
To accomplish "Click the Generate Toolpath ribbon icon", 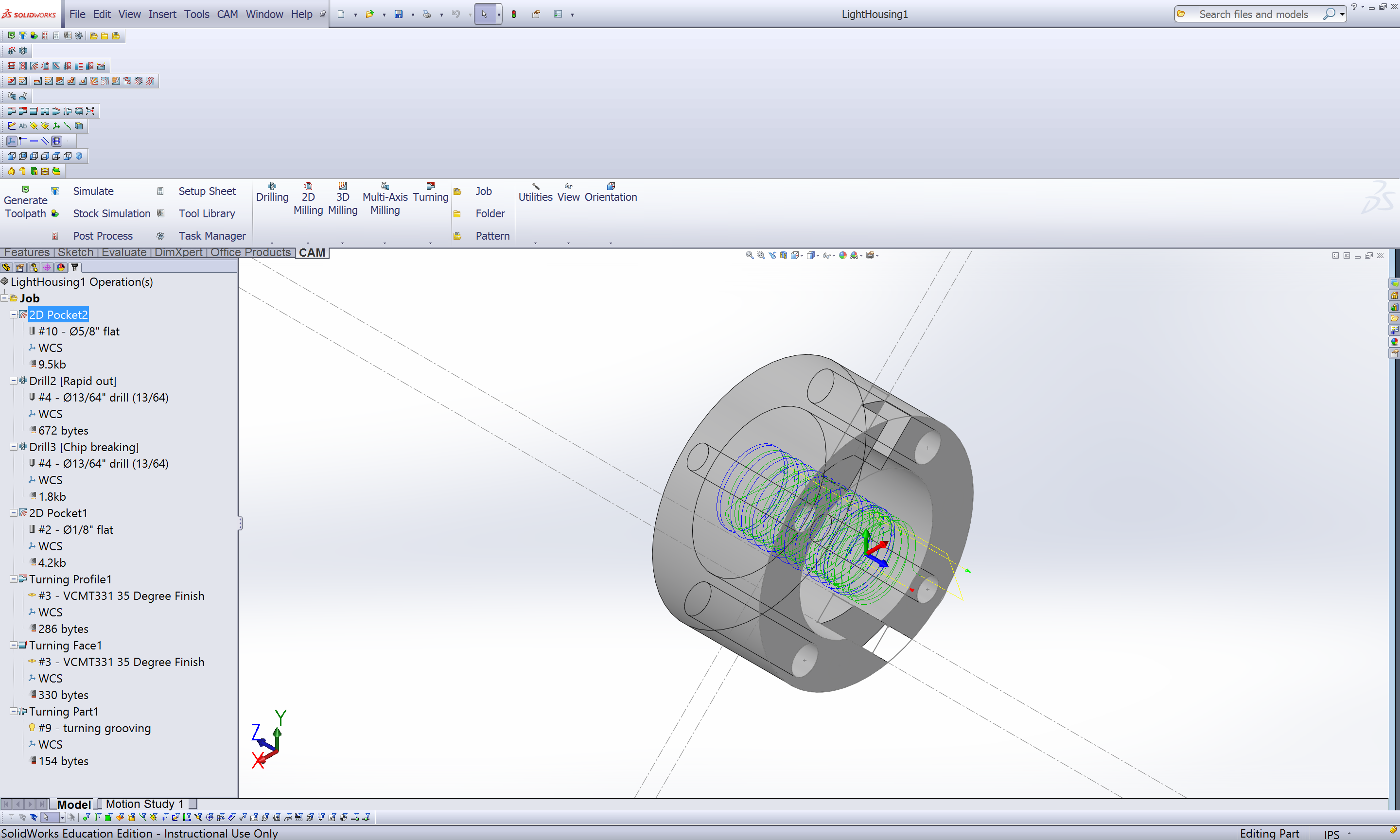I will (25, 190).
